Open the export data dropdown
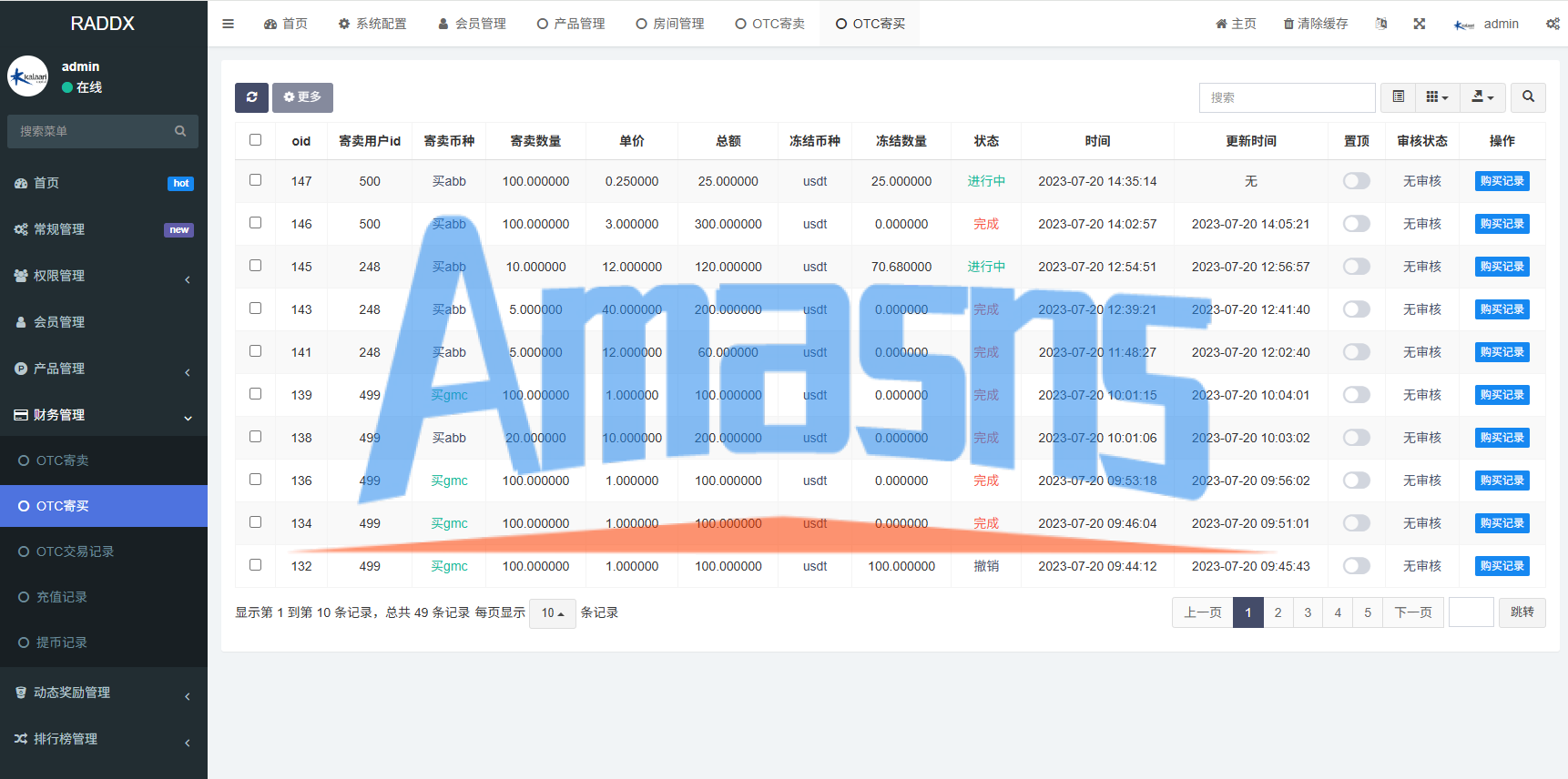The width and height of the screenshot is (1568, 779). coord(1482,97)
